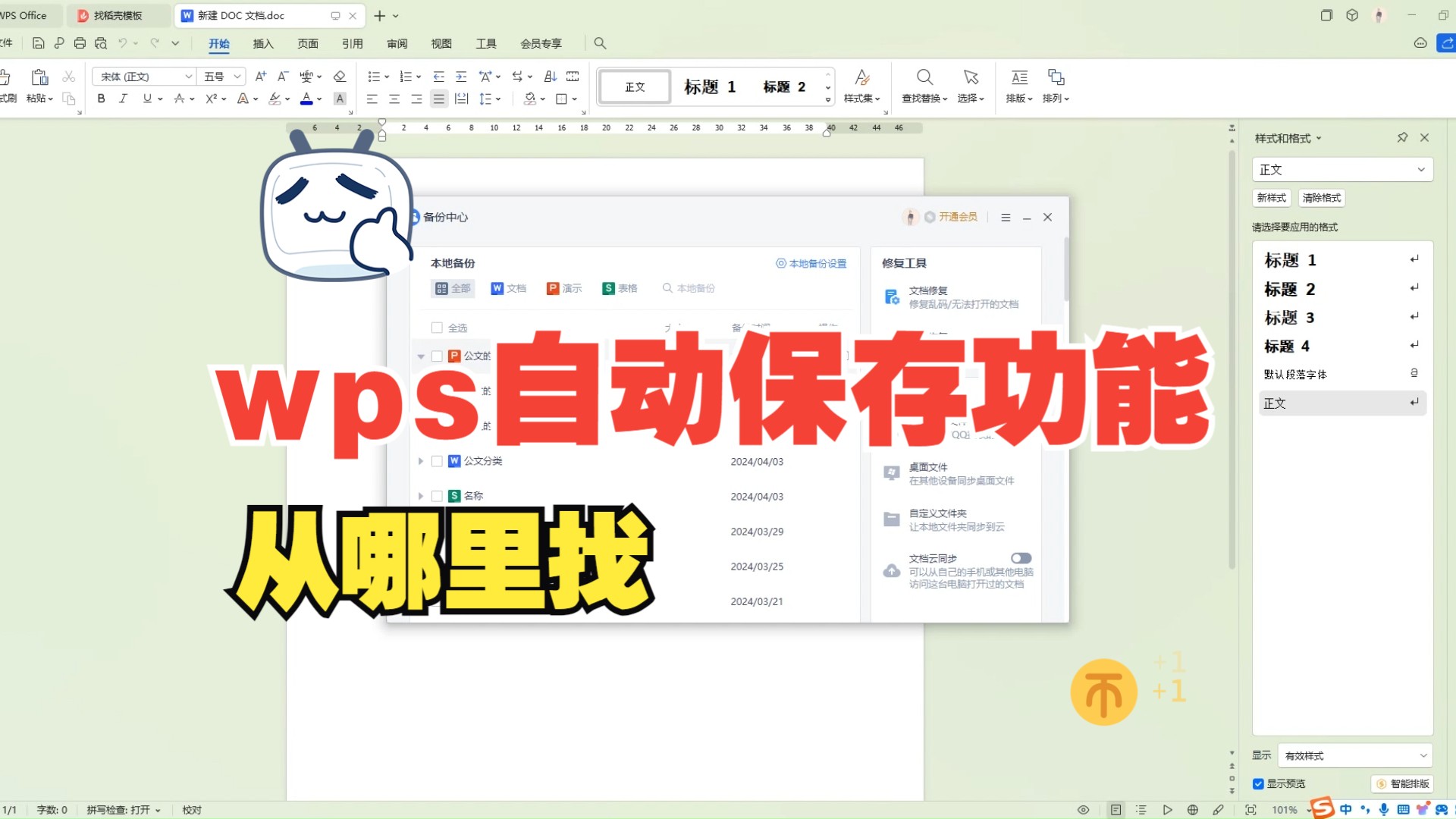Click the numbered list icon
Viewport: 1456px width, 819px height.
coord(405,77)
